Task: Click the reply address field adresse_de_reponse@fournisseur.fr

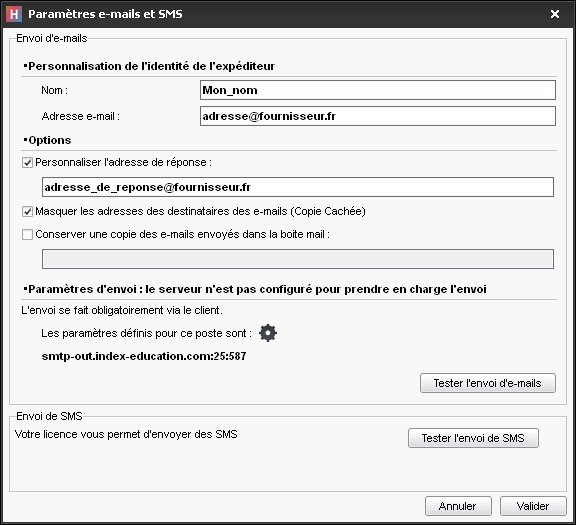Action: coord(298,187)
